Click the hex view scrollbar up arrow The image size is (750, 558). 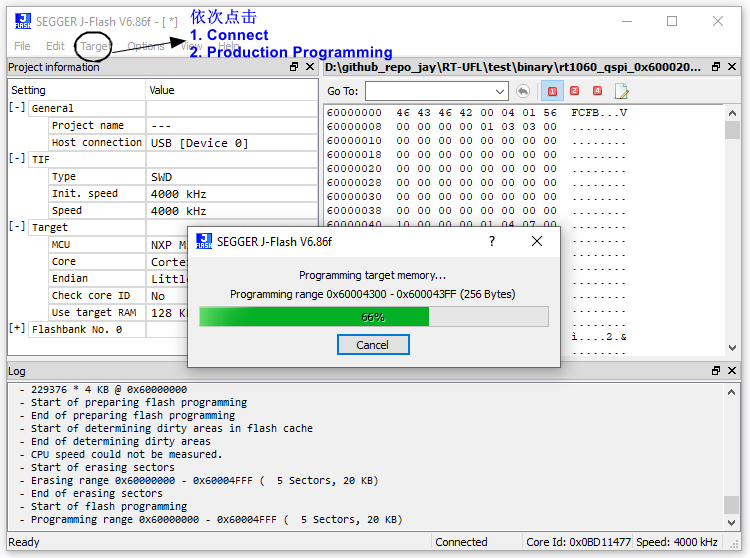(x=732, y=113)
